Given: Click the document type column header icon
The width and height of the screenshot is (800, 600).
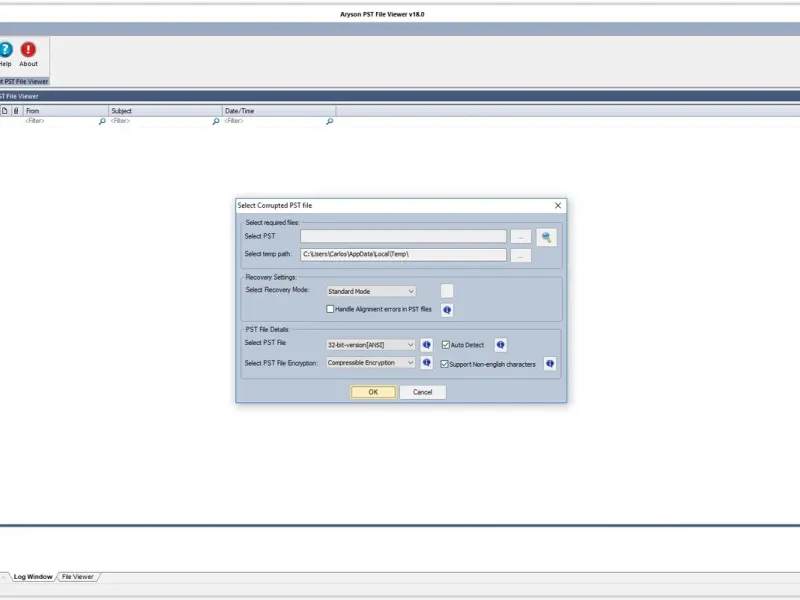Looking at the screenshot, I should pyautogui.click(x=5, y=111).
